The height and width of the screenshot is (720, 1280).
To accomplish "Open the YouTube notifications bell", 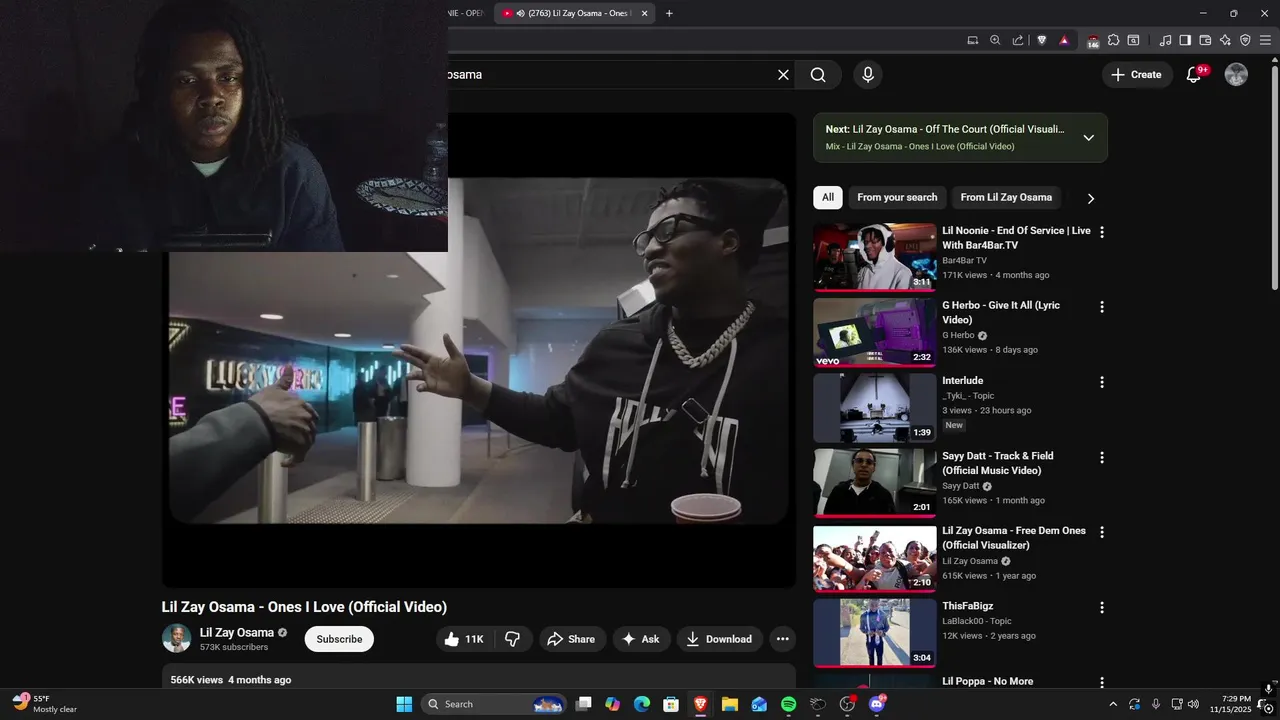I will pos(1193,75).
